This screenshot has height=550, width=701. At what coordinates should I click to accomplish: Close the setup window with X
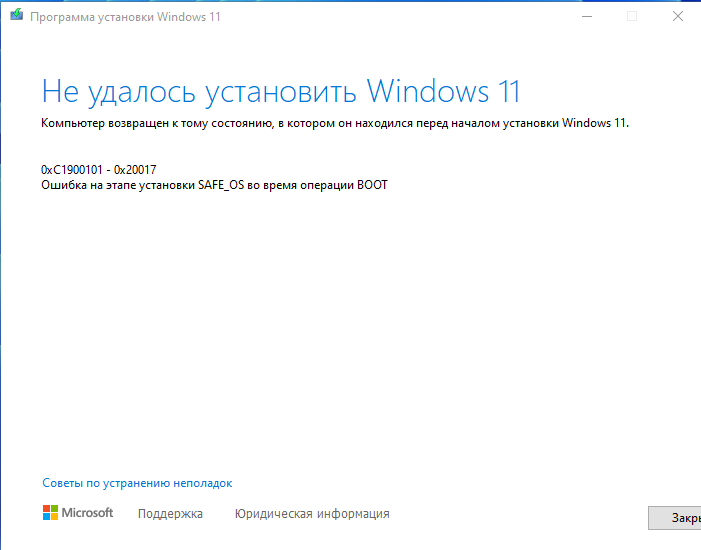coord(678,17)
